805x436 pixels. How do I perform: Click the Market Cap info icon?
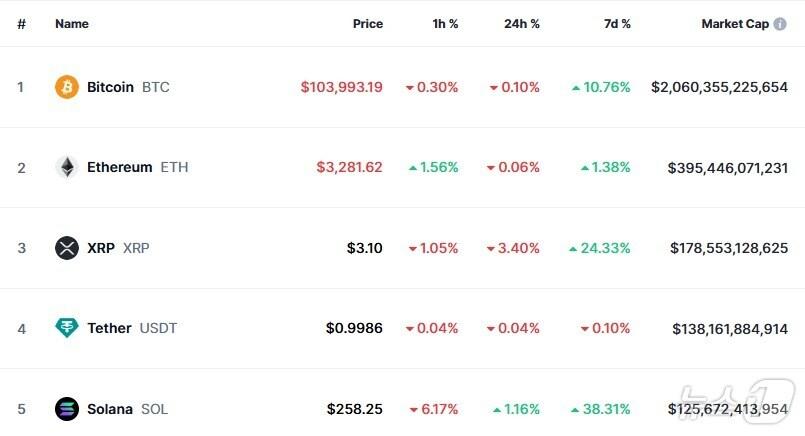coord(780,24)
